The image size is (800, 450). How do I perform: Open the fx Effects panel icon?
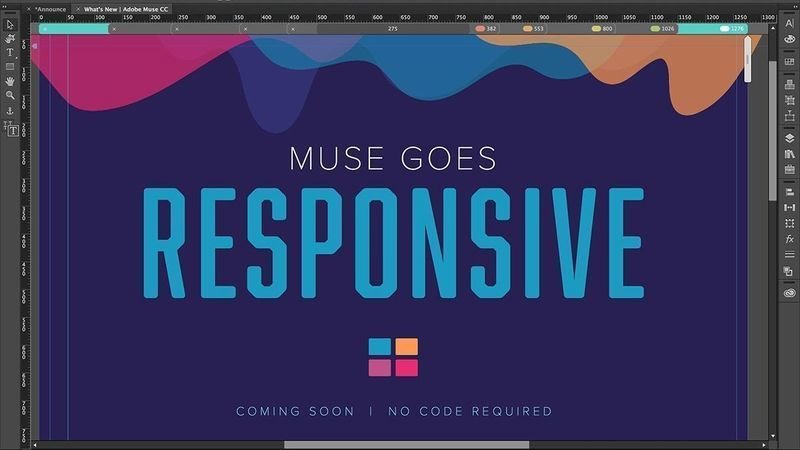click(789, 239)
